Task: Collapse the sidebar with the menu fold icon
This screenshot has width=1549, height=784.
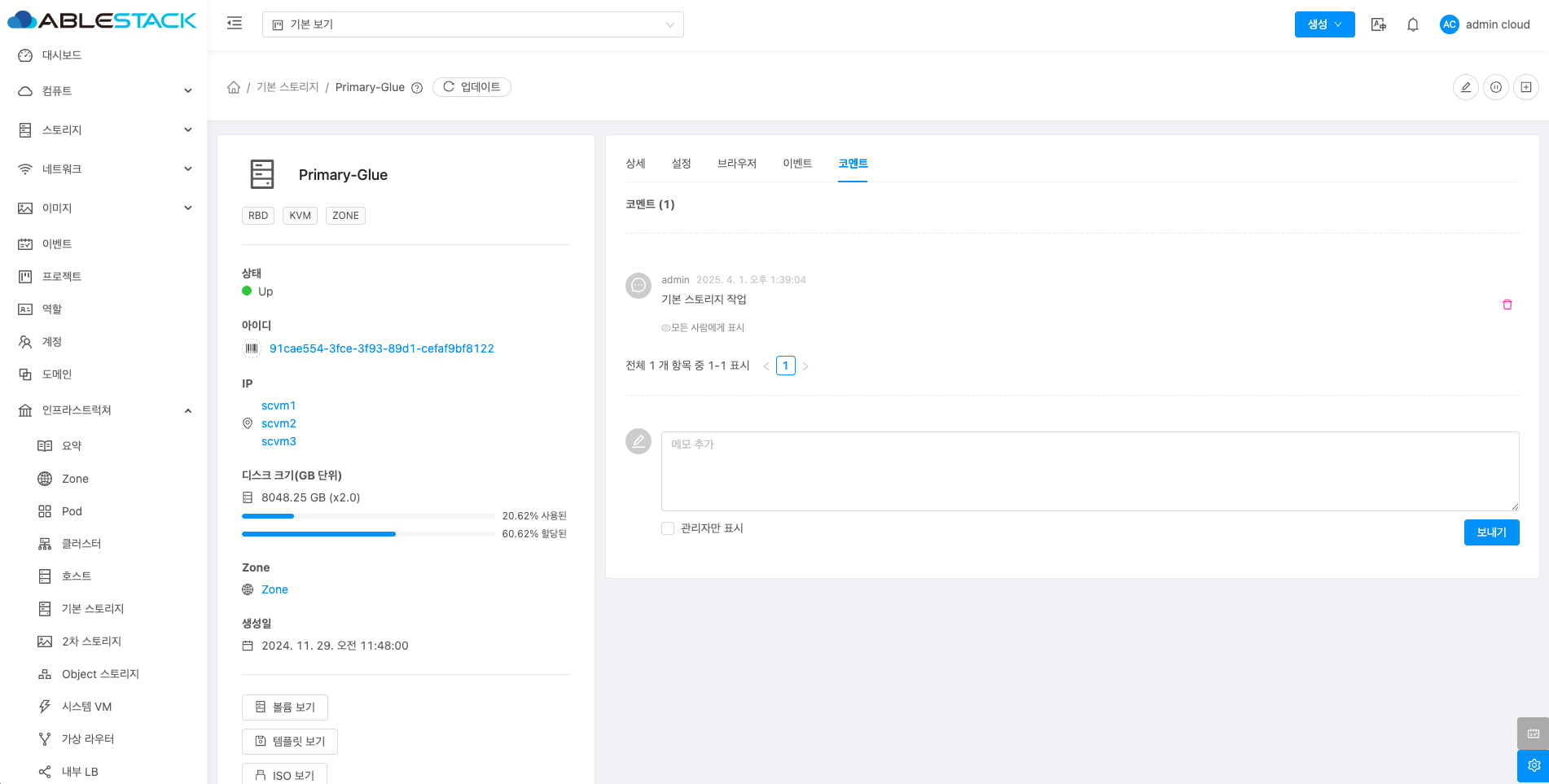Action: pos(235,24)
